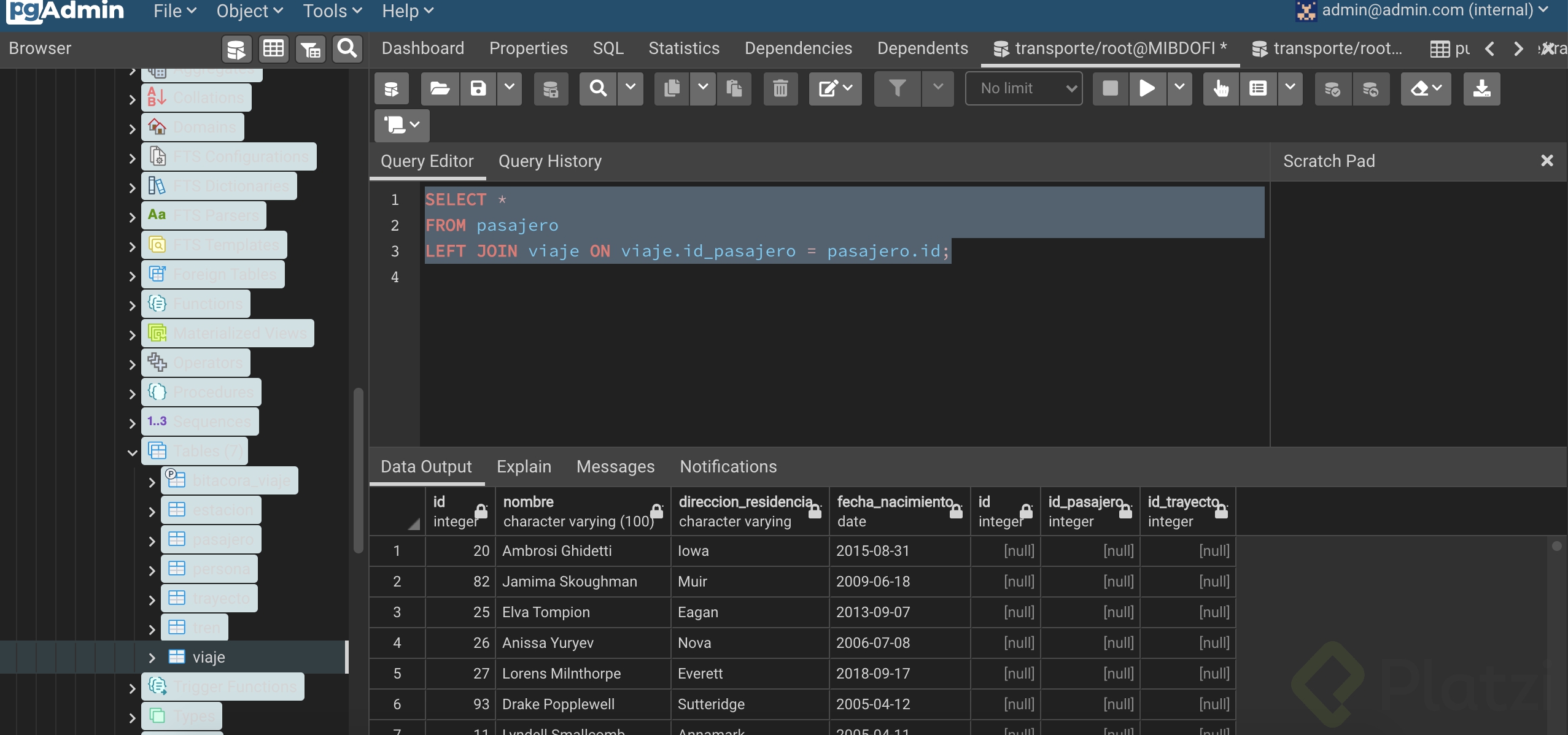Viewport: 1568px width, 735px height.
Task: Open the Notifications tab
Action: 728,467
